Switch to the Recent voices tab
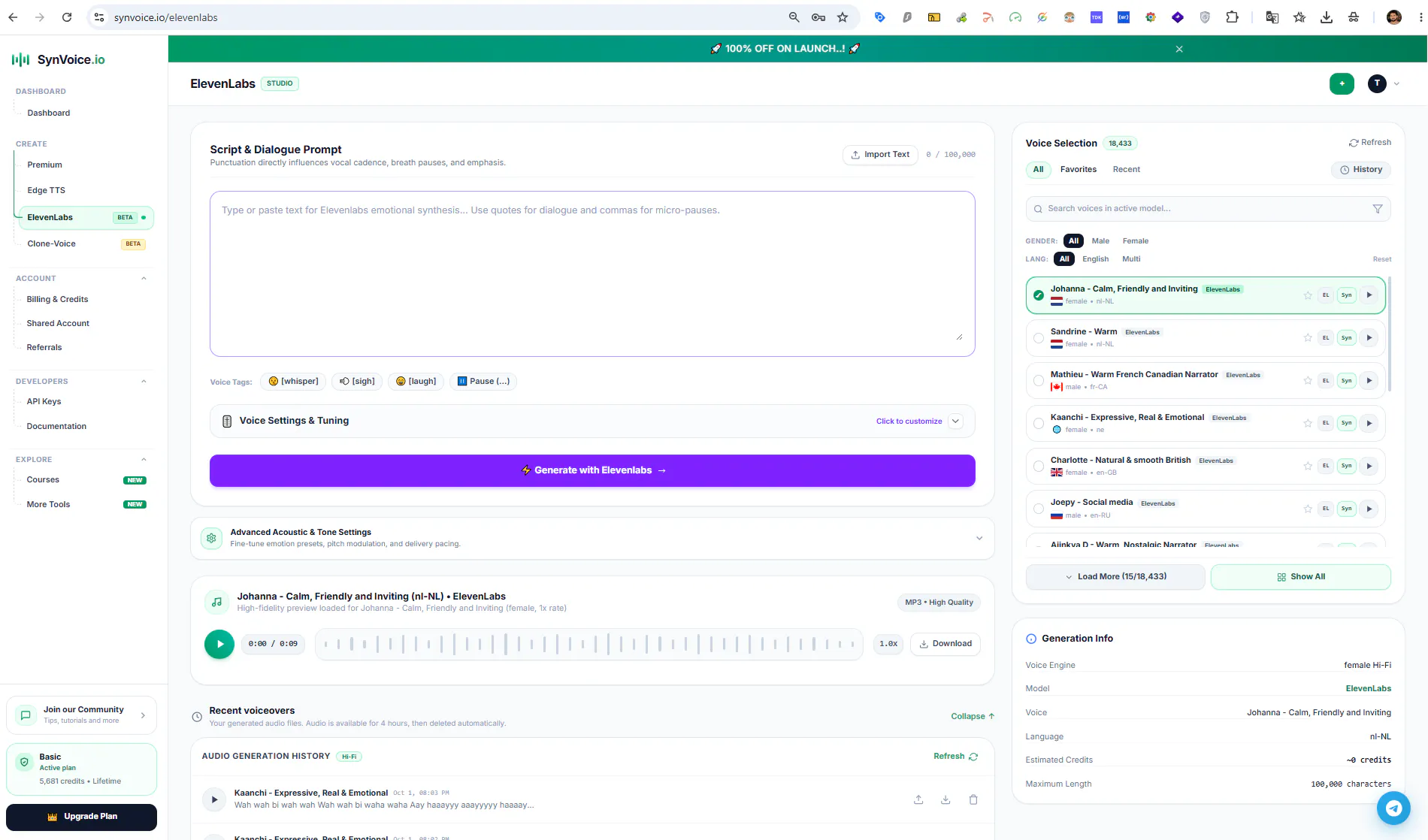Image resolution: width=1428 pixels, height=840 pixels. coord(1126,170)
